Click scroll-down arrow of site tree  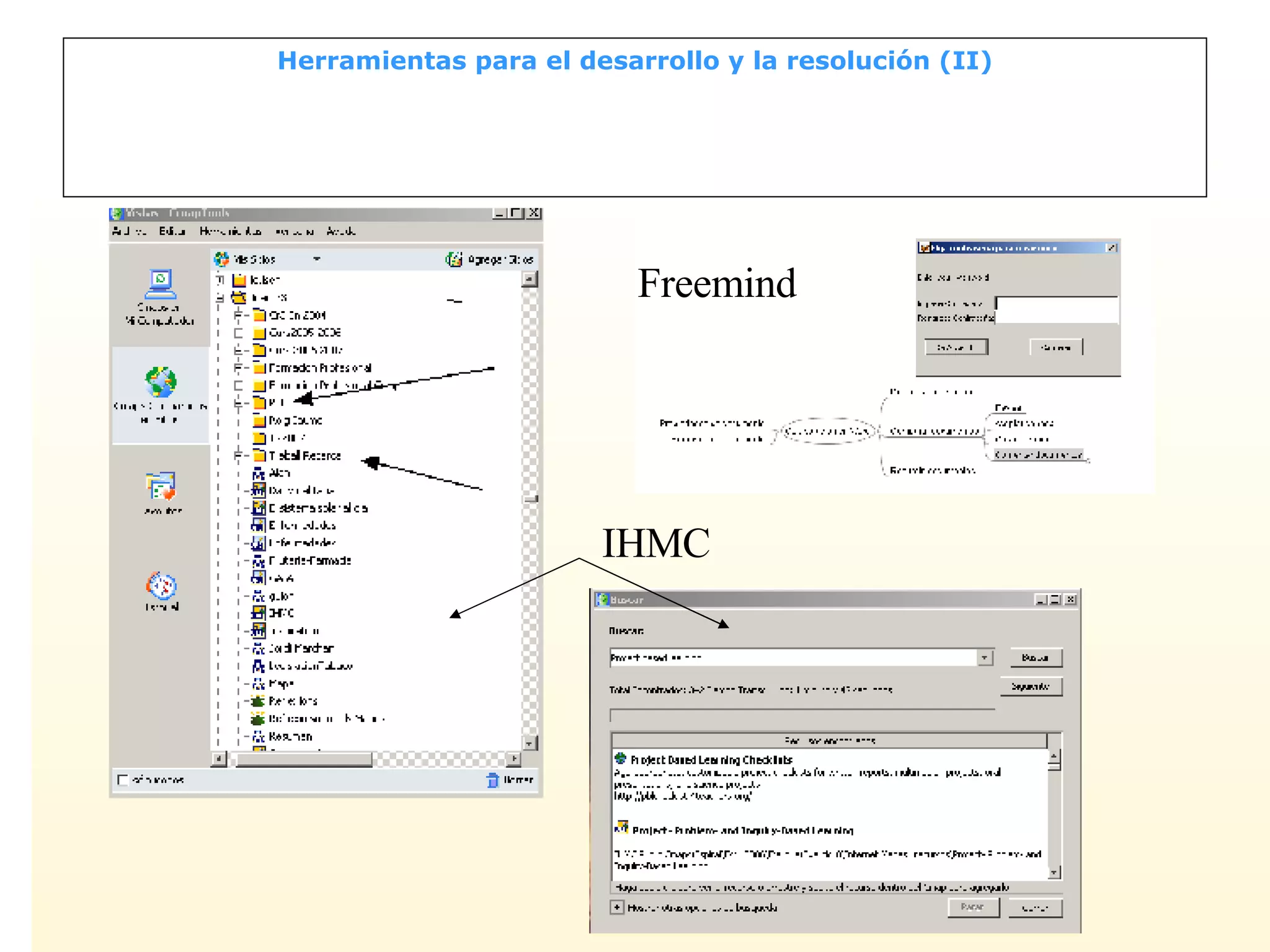[530, 743]
